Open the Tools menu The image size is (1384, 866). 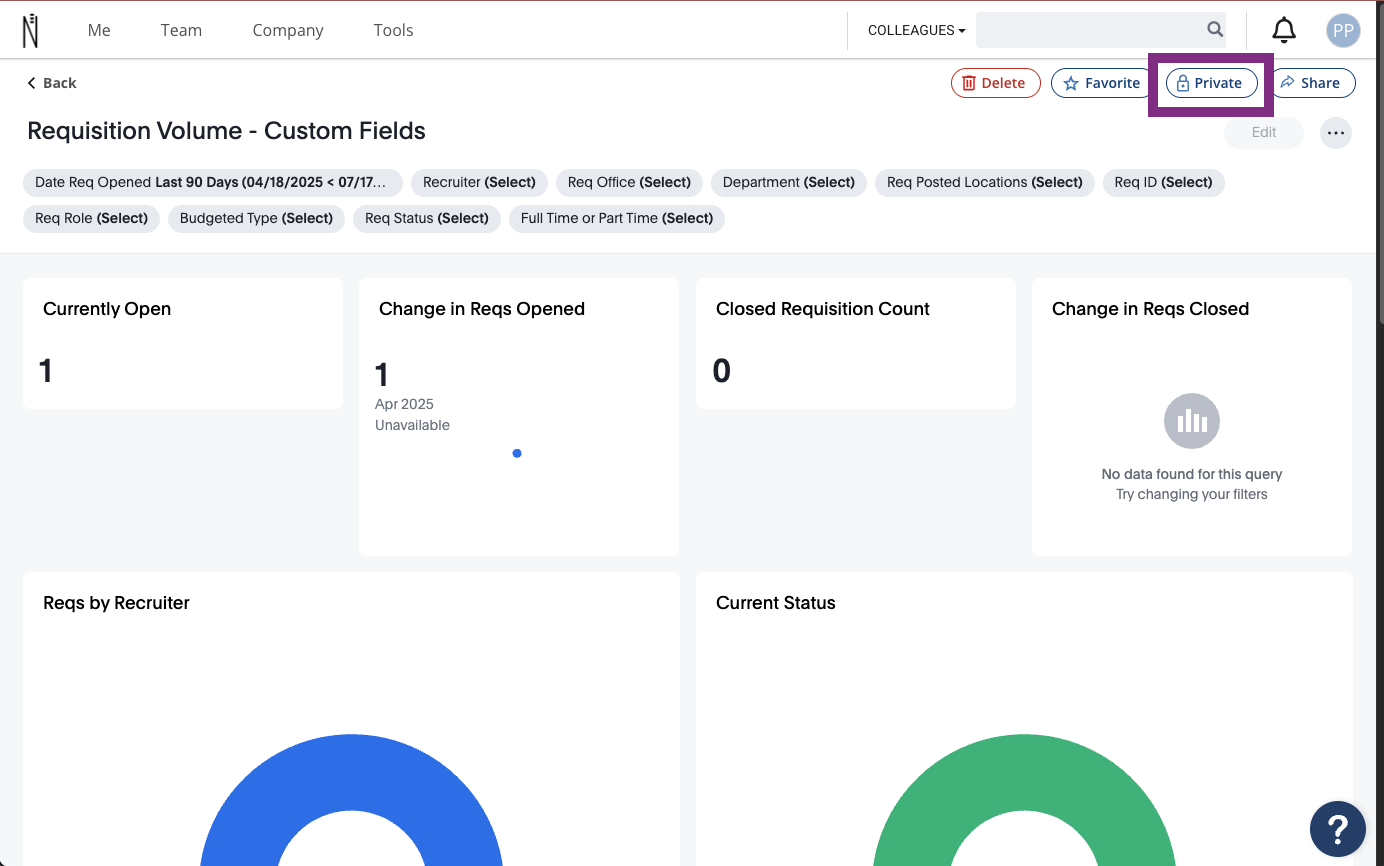393,30
